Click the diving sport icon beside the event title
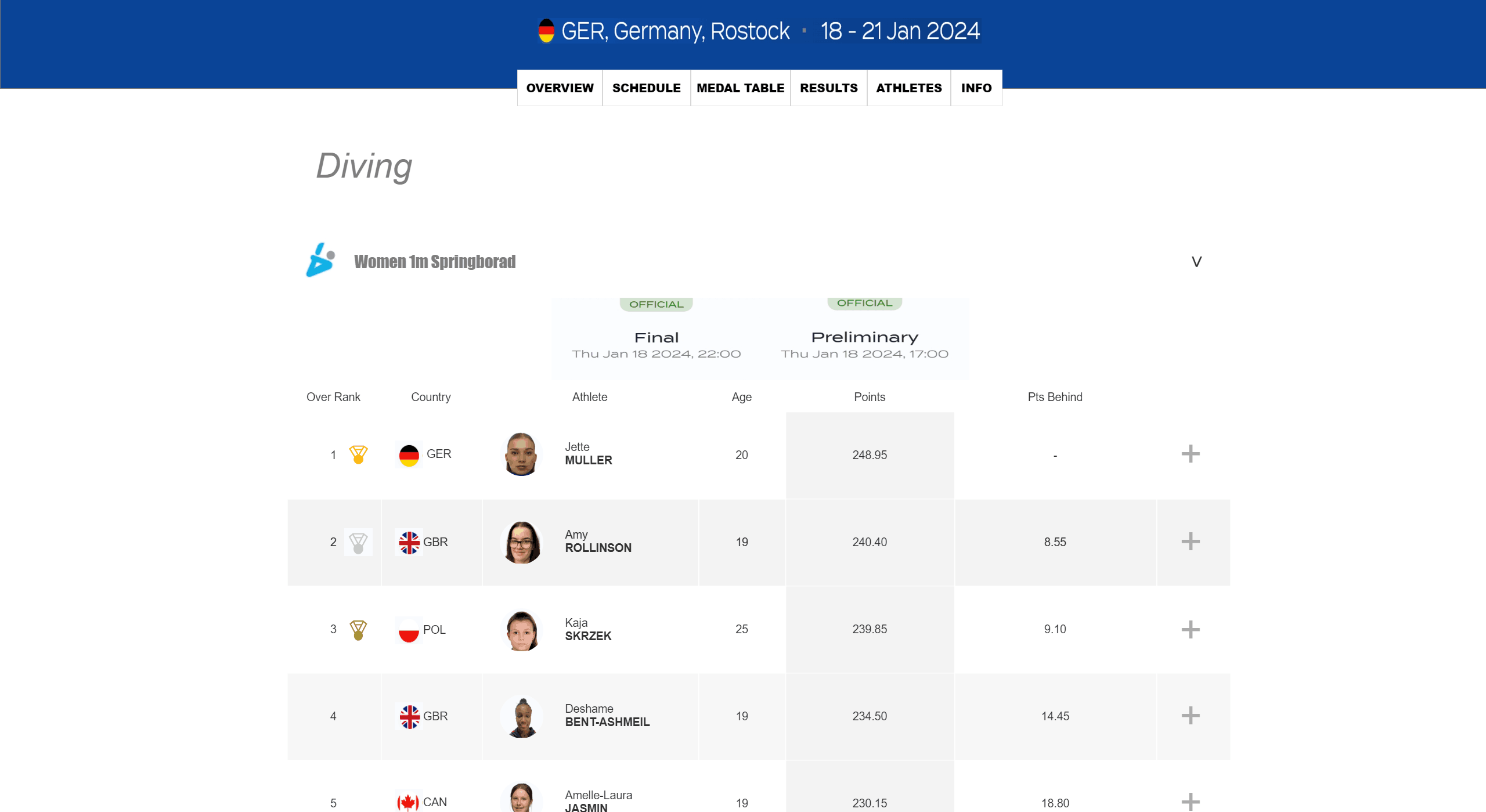Screen dimensions: 1486x812 tap(320, 261)
